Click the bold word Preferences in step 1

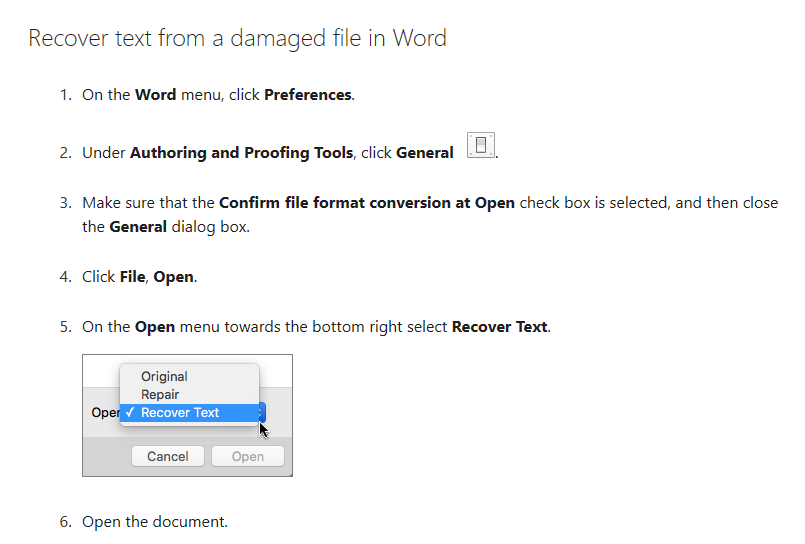[308, 95]
